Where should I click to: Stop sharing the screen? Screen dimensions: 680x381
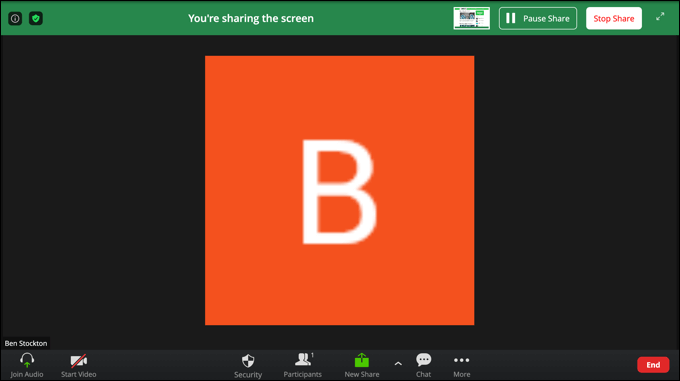(614, 19)
